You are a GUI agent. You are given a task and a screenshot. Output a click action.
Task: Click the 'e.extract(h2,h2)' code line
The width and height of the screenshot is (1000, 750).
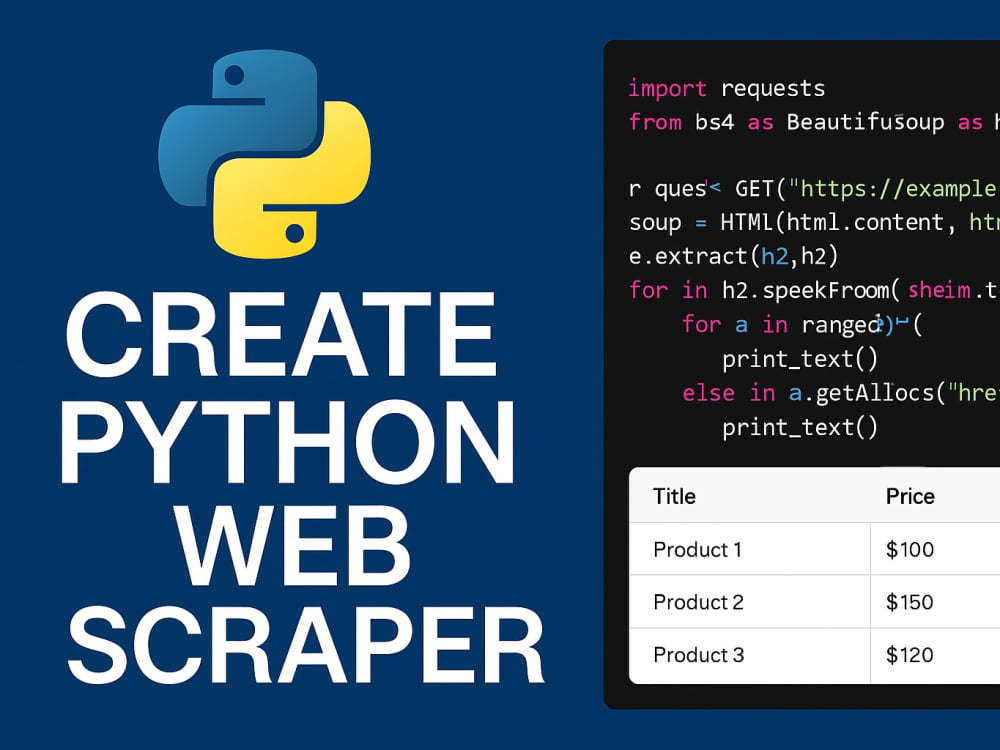[733, 256]
